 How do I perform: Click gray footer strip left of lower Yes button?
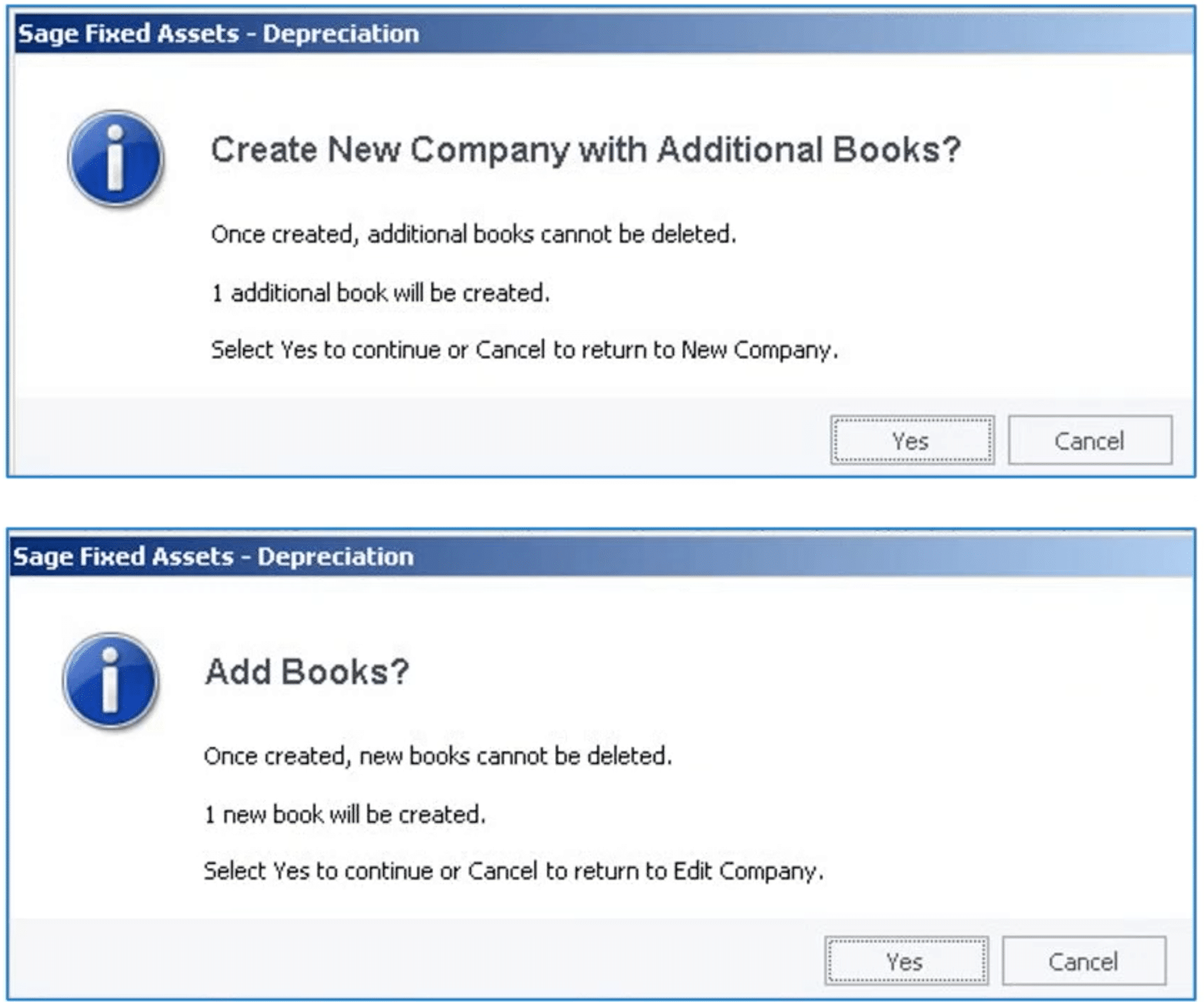pos(418,958)
